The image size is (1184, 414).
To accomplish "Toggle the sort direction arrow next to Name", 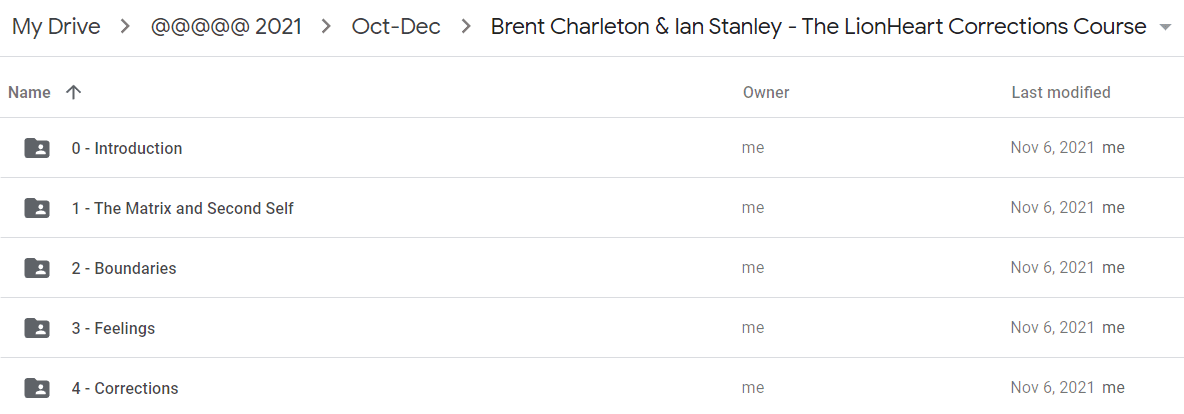I will [72, 92].
